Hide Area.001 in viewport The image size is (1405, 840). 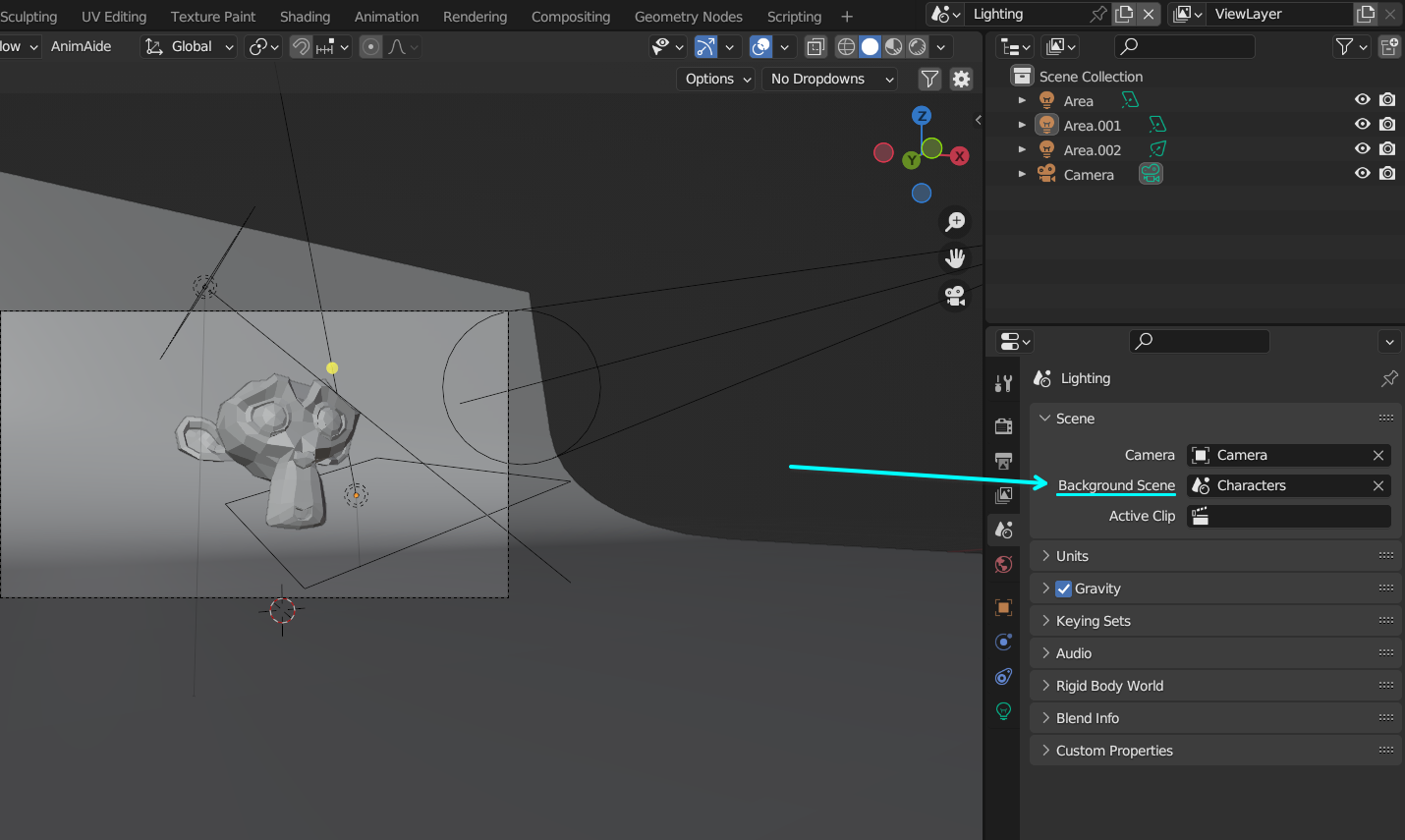(x=1362, y=124)
